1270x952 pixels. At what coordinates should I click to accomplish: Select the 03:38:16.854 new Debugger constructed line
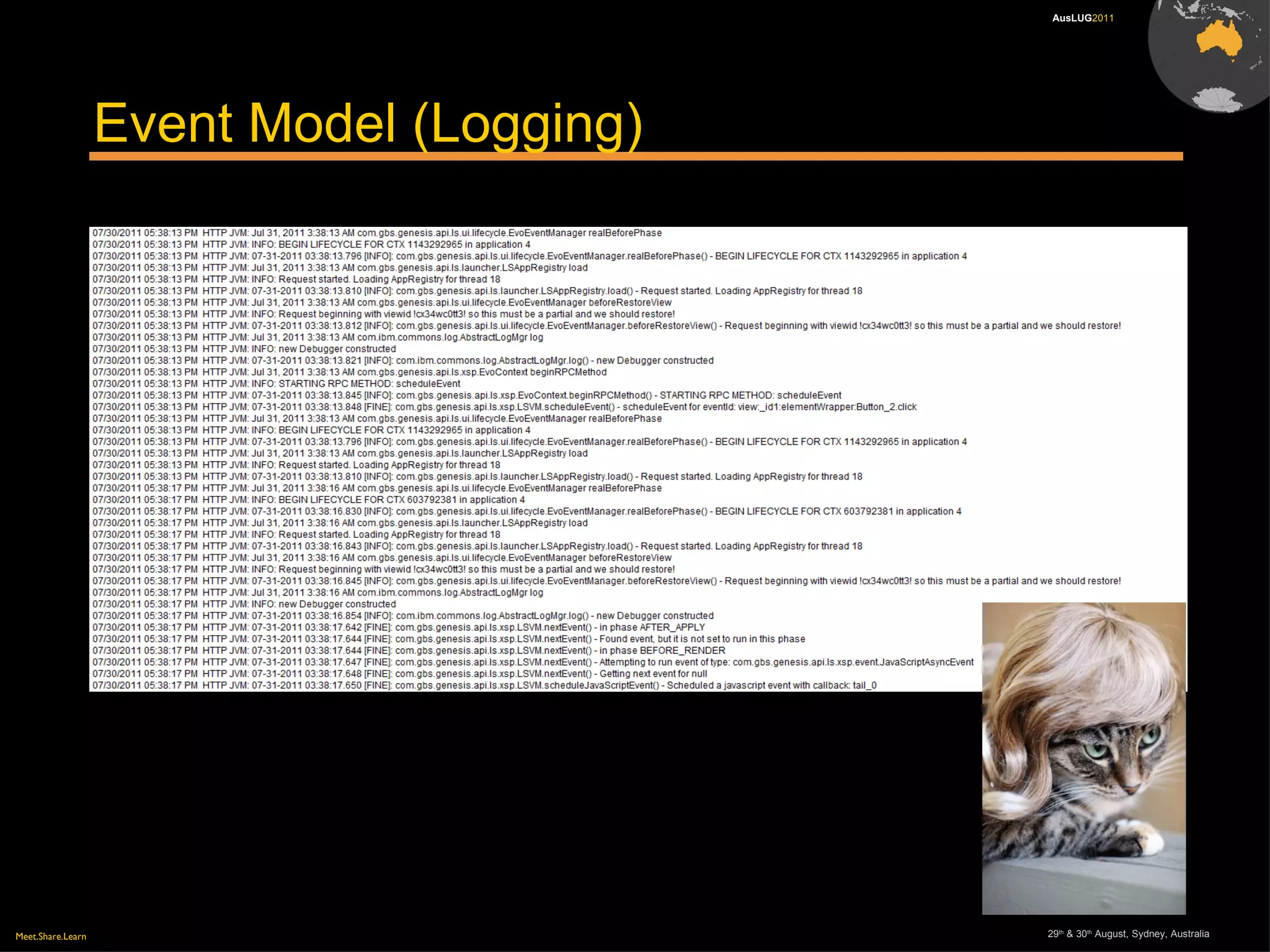point(403,616)
